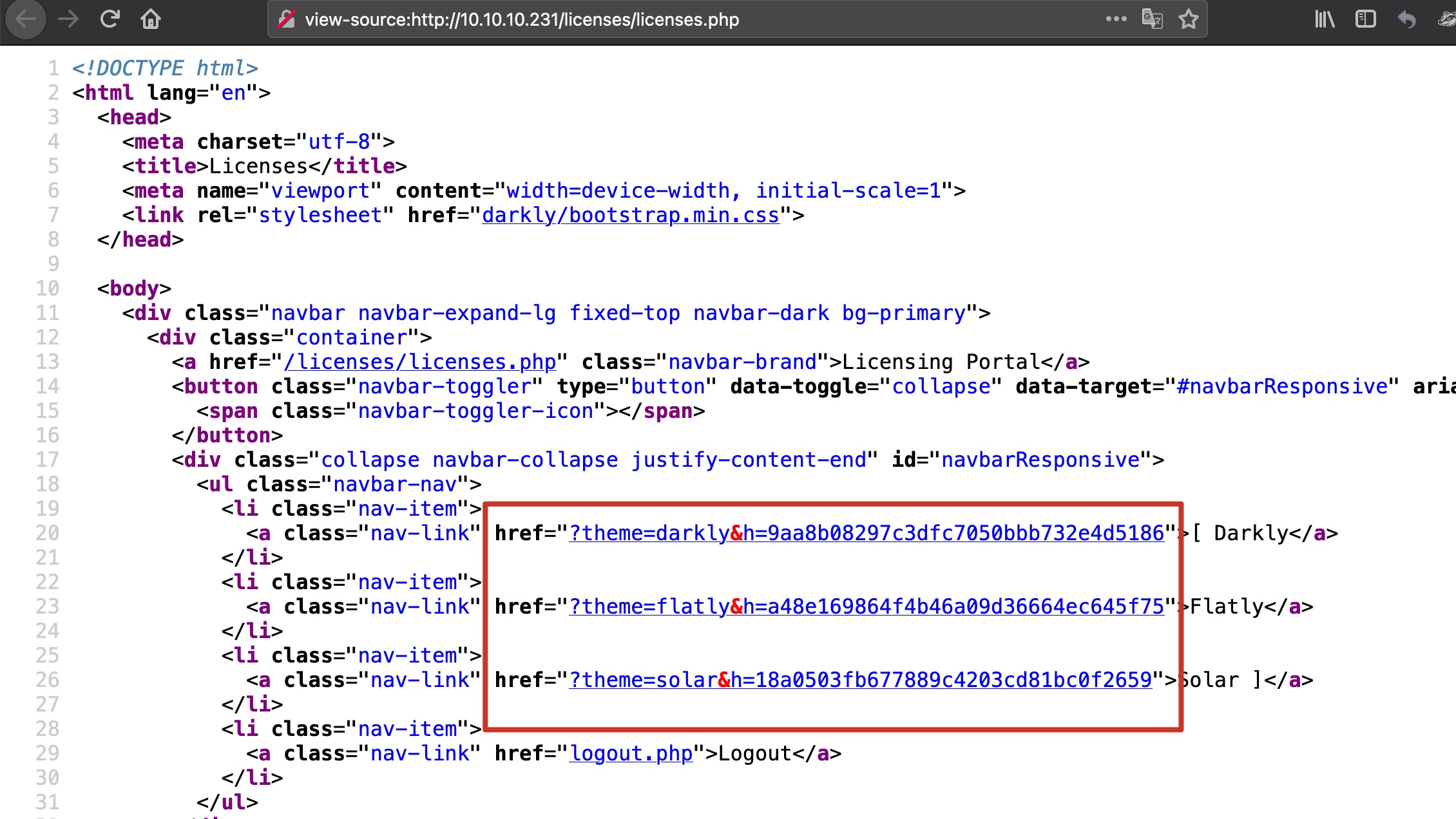Click the logout.php source link
The height and width of the screenshot is (819, 1456).
tap(631, 753)
